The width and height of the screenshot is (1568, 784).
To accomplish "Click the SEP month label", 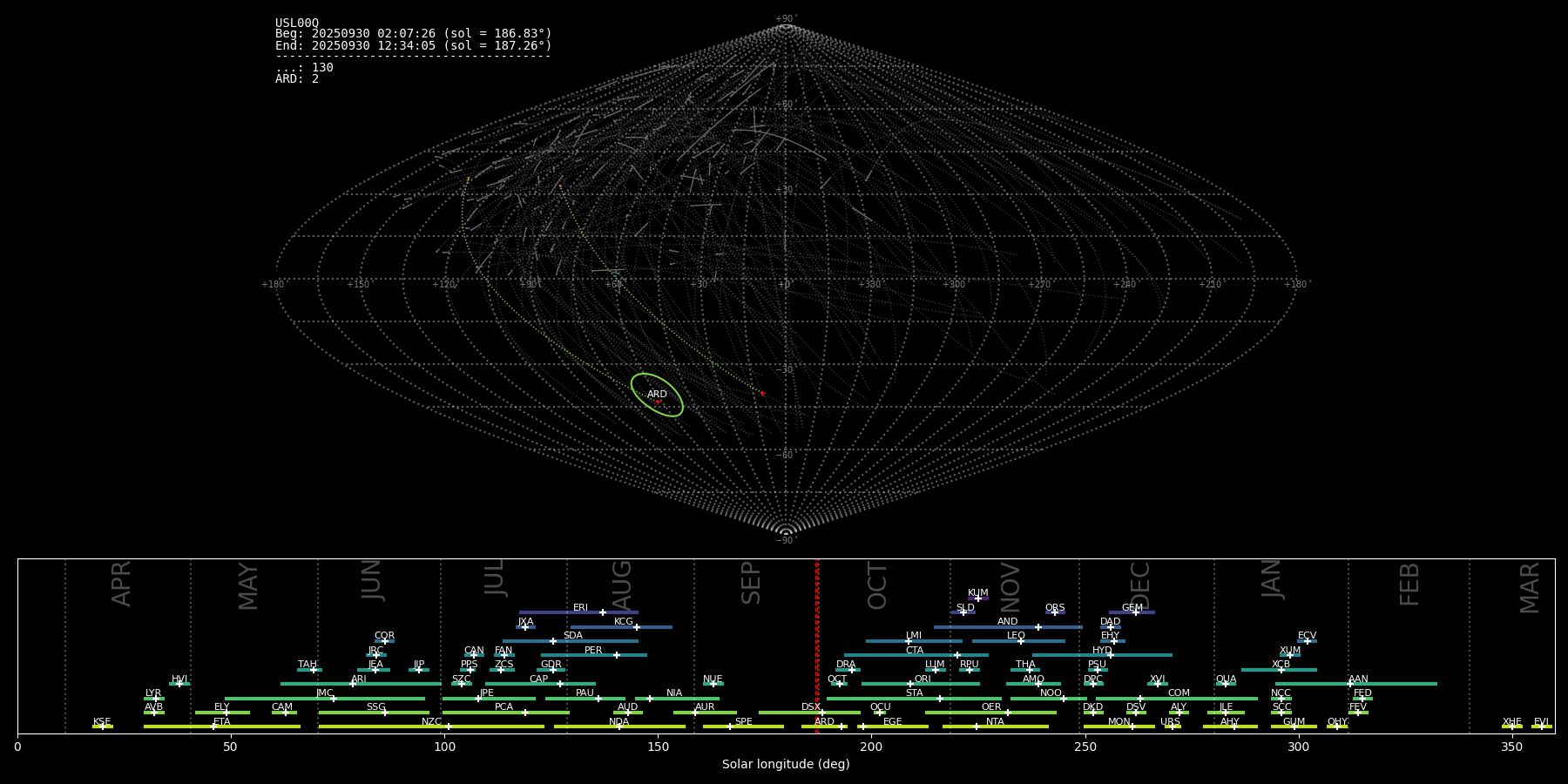I will (751, 583).
